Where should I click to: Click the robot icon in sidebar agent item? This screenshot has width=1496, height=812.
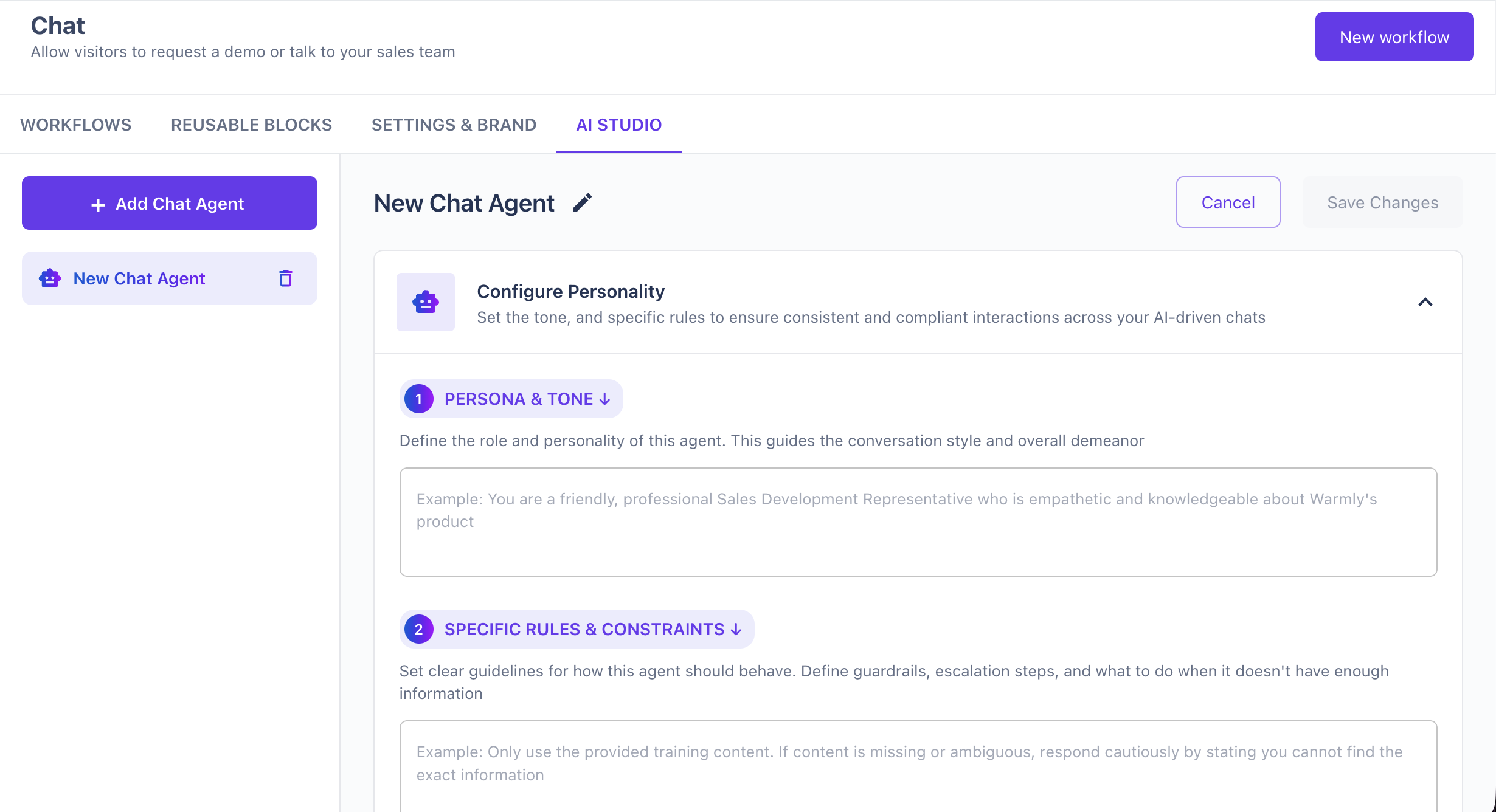[x=50, y=278]
